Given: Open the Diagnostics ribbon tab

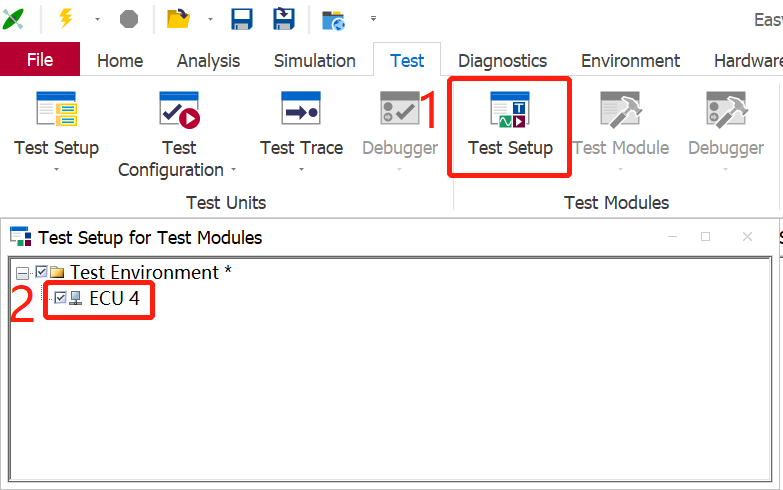Looking at the screenshot, I should [502, 61].
